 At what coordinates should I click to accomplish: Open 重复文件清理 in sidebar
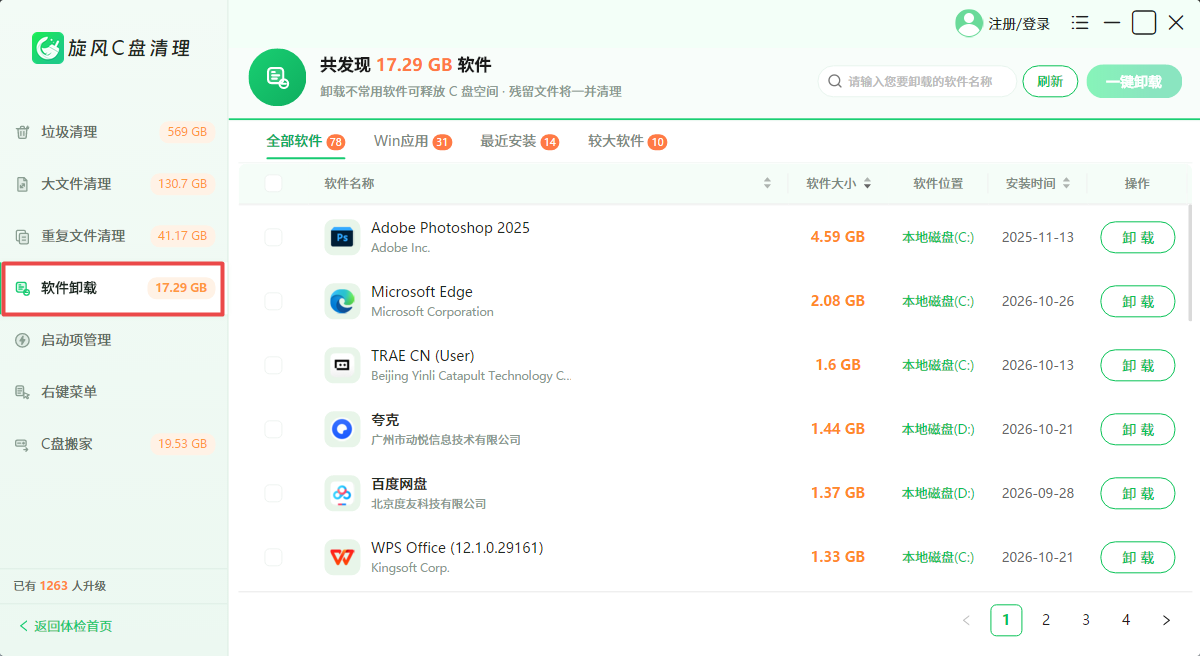click(114, 236)
